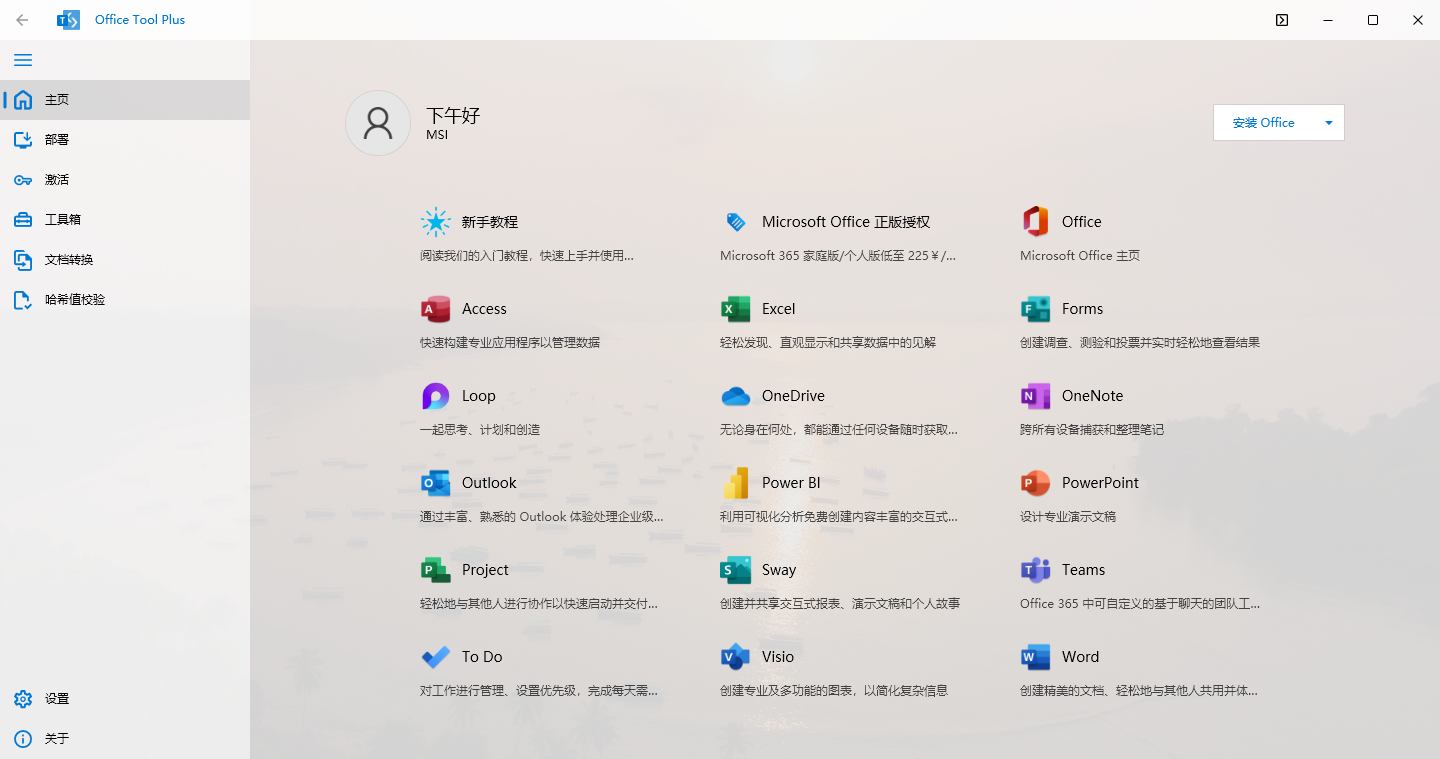Click the Sway description 创建并共享交互式报表
The height and width of the screenshot is (759, 1440).
click(x=840, y=604)
